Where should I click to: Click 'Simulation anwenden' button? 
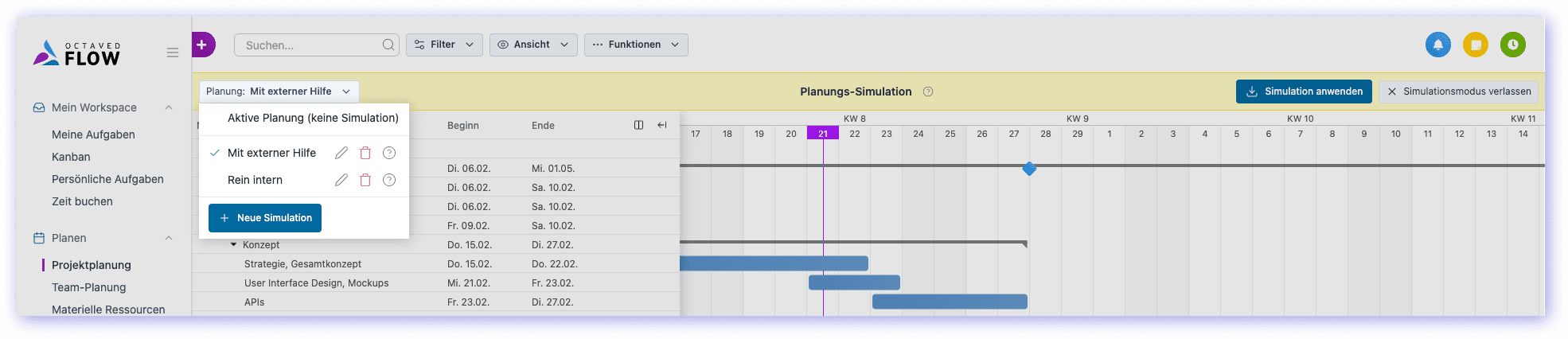point(1304,92)
